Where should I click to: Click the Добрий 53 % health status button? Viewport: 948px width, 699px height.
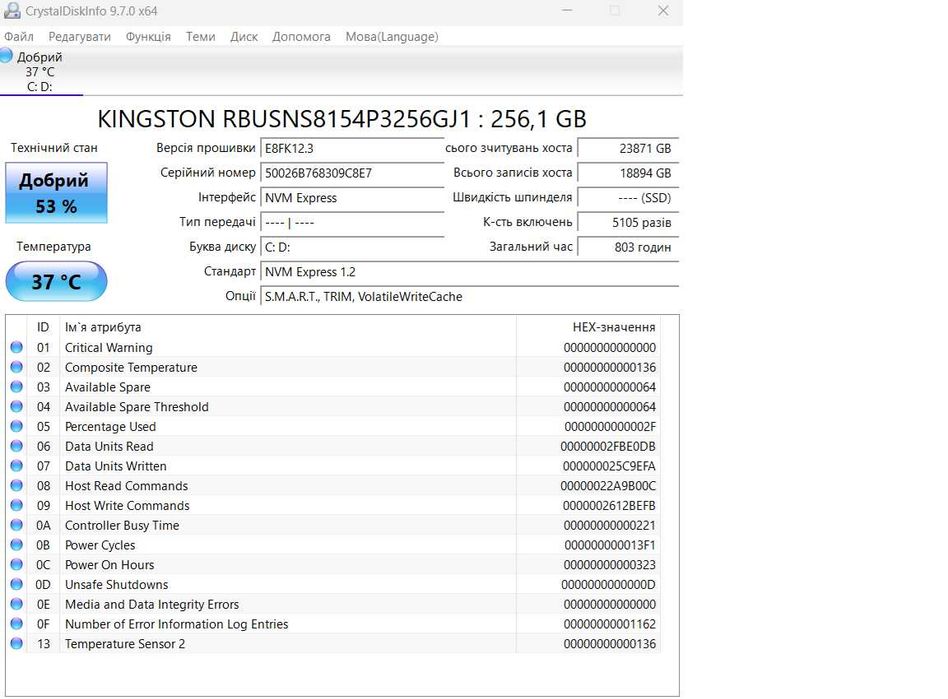[56, 193]
